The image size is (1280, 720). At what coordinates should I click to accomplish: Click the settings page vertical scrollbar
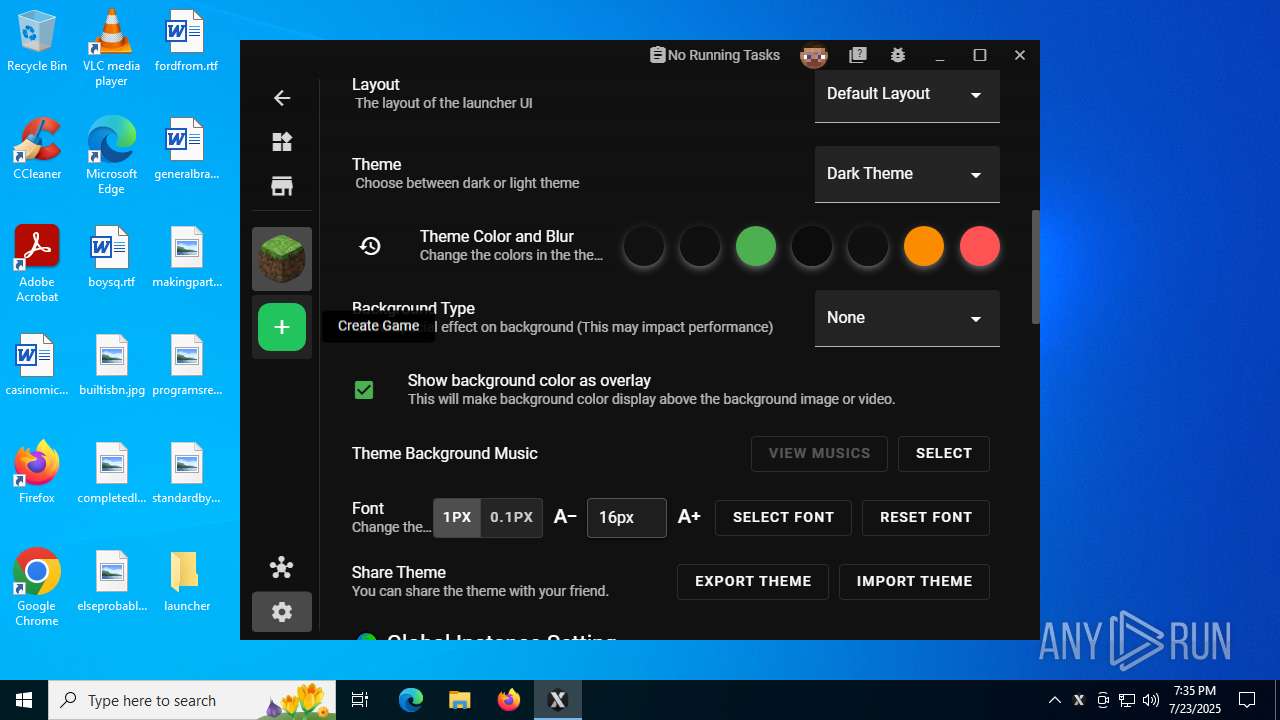1035,267
